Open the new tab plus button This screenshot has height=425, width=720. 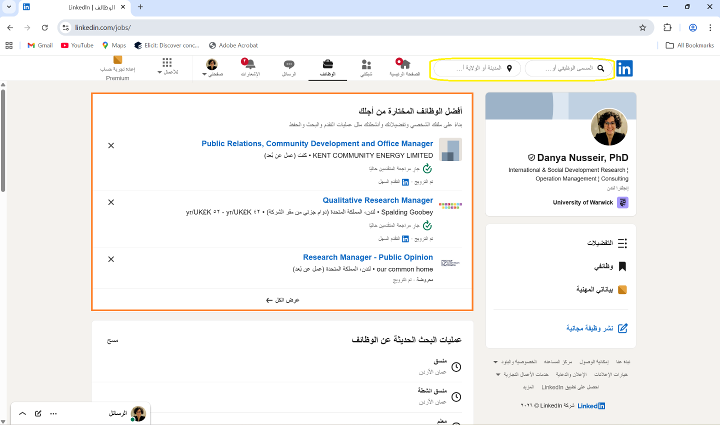(140, 7)
